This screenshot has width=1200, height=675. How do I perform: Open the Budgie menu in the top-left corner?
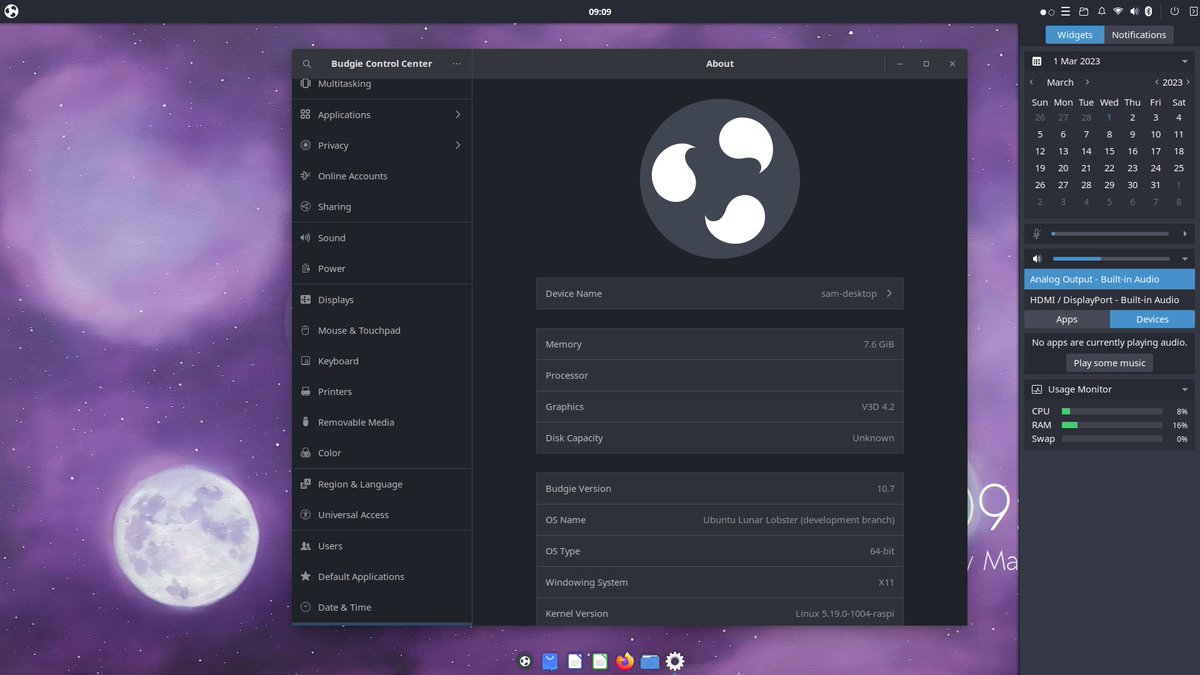click(x=10, y=11)
